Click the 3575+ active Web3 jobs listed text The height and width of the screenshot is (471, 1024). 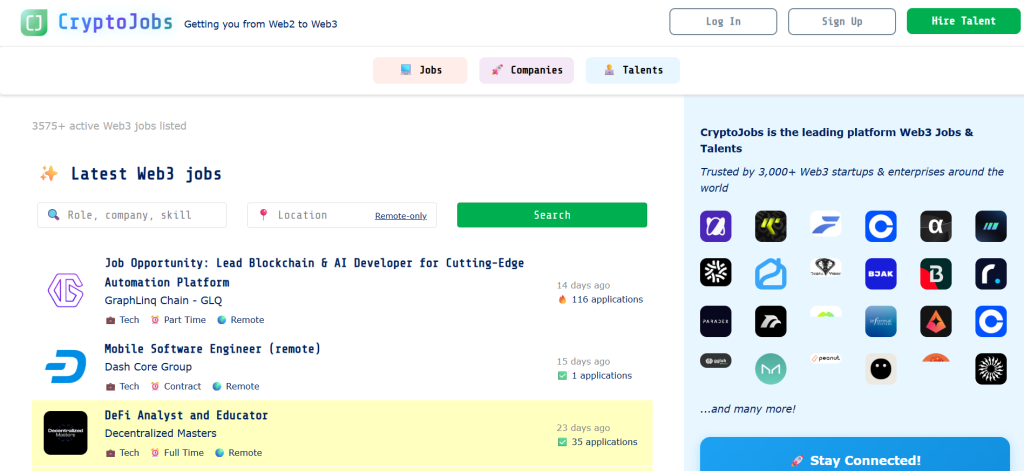(109, 126)
